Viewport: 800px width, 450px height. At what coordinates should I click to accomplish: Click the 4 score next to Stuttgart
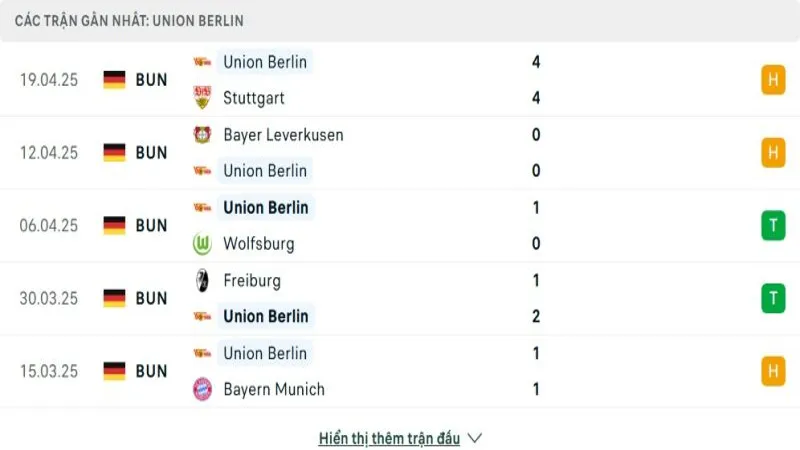pos(537,98)
